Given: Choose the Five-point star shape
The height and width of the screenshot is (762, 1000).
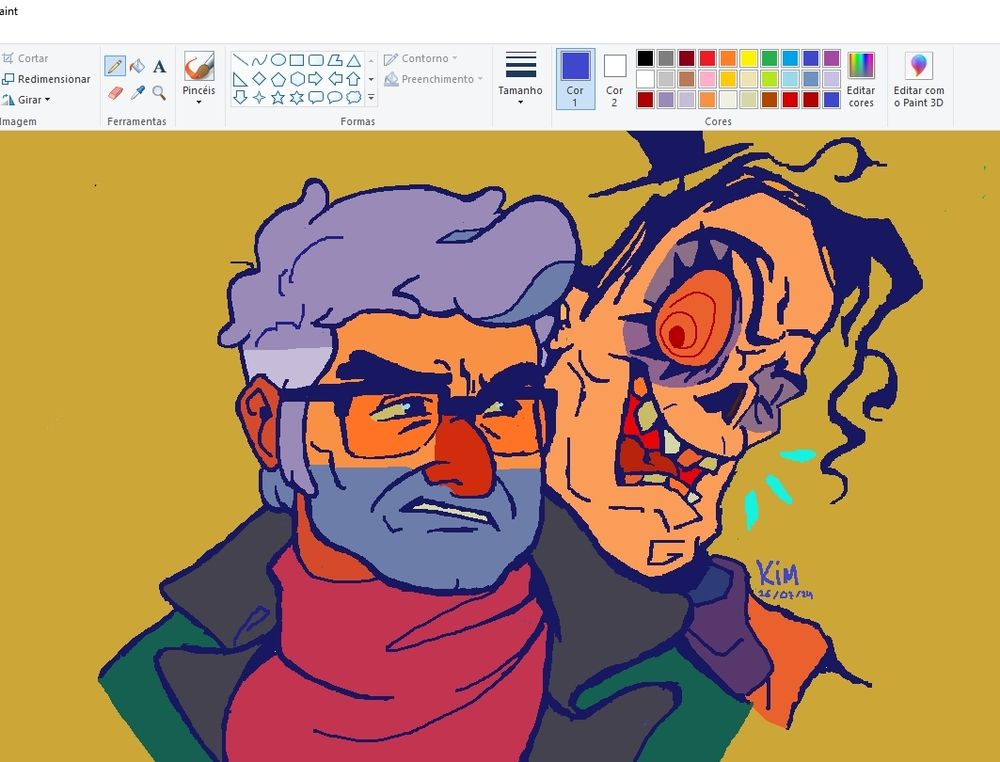Looking at the screenshot, I should tap(278, 97).
